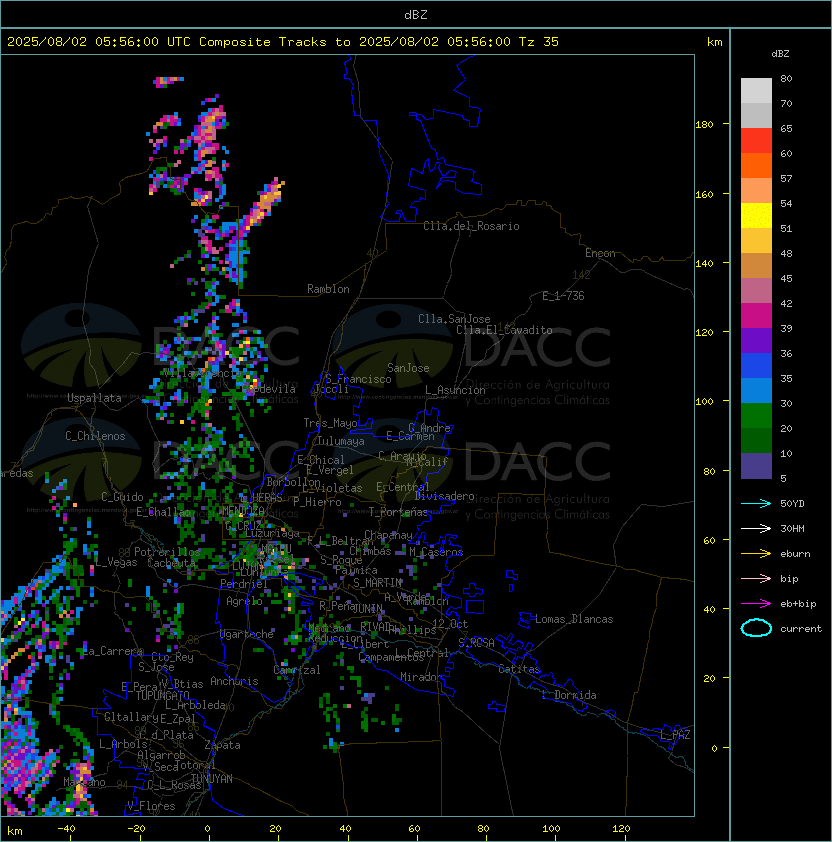Select the green 30–20 dBZ swatch
832x842 pixels.
point(756,415)
